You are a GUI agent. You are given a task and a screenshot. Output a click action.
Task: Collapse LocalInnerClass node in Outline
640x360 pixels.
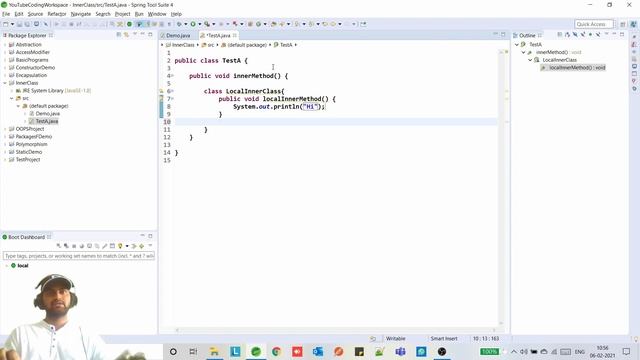click(x=530, y=60)
